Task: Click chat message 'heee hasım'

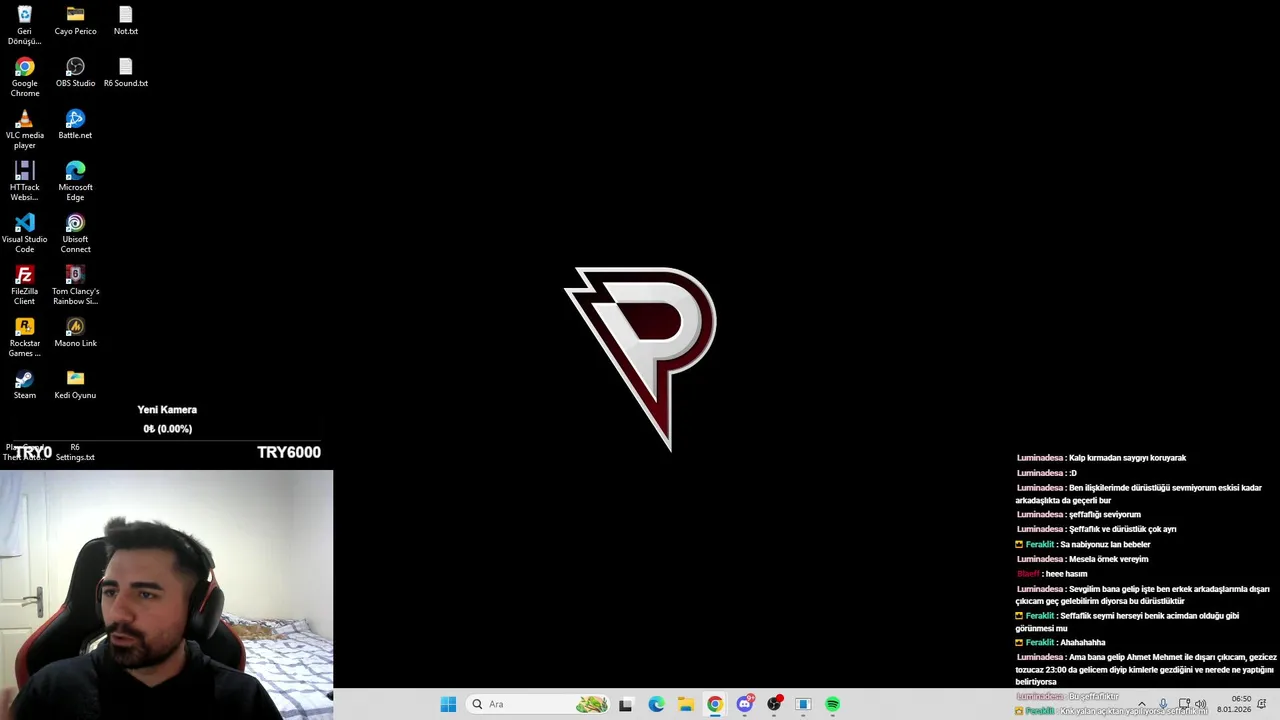Action: coord(1066,574)
